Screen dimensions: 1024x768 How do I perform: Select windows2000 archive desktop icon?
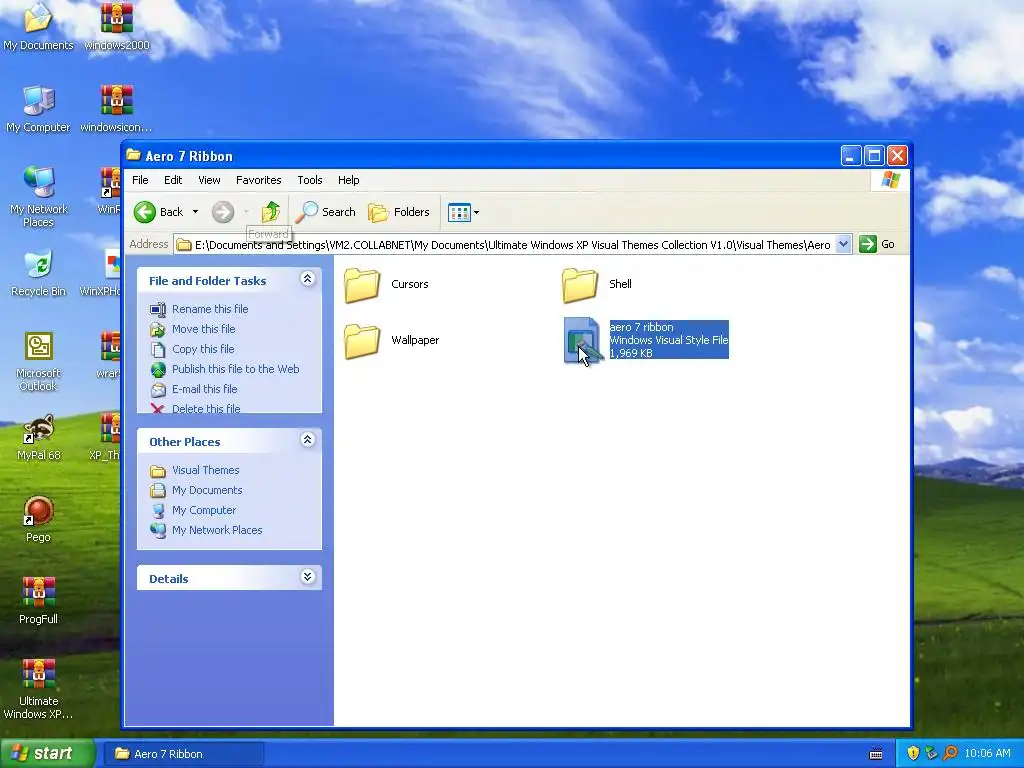117,26
